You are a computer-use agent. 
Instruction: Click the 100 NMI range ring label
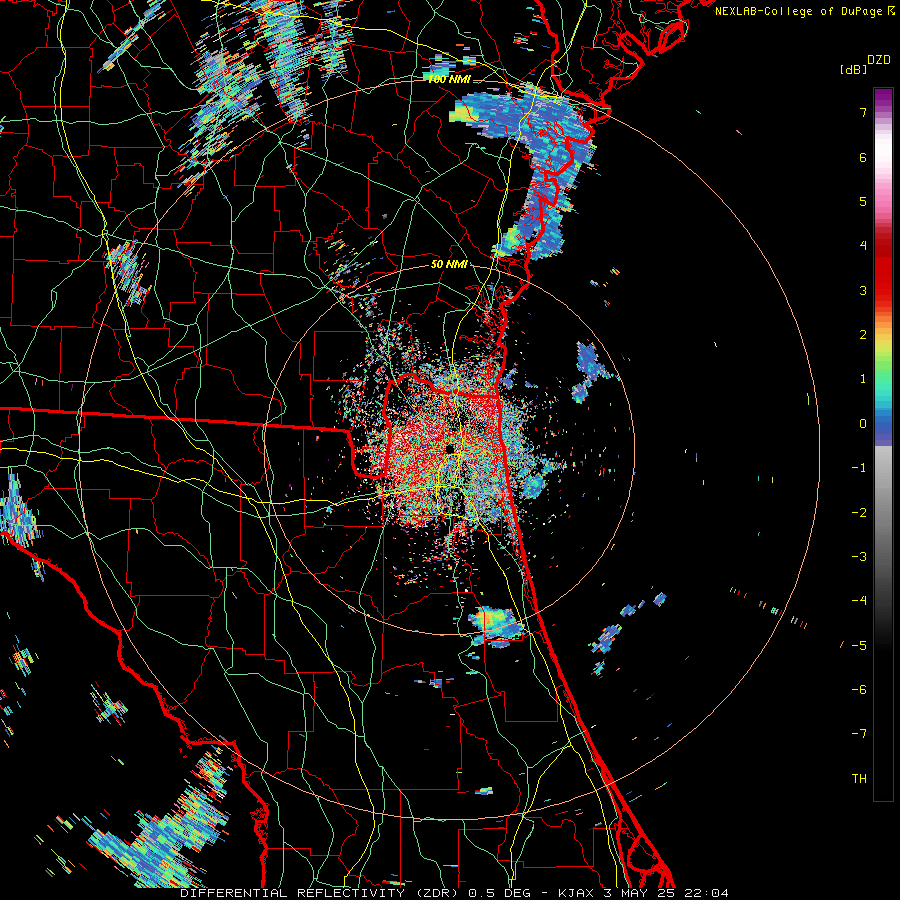(x=449, y=79)
